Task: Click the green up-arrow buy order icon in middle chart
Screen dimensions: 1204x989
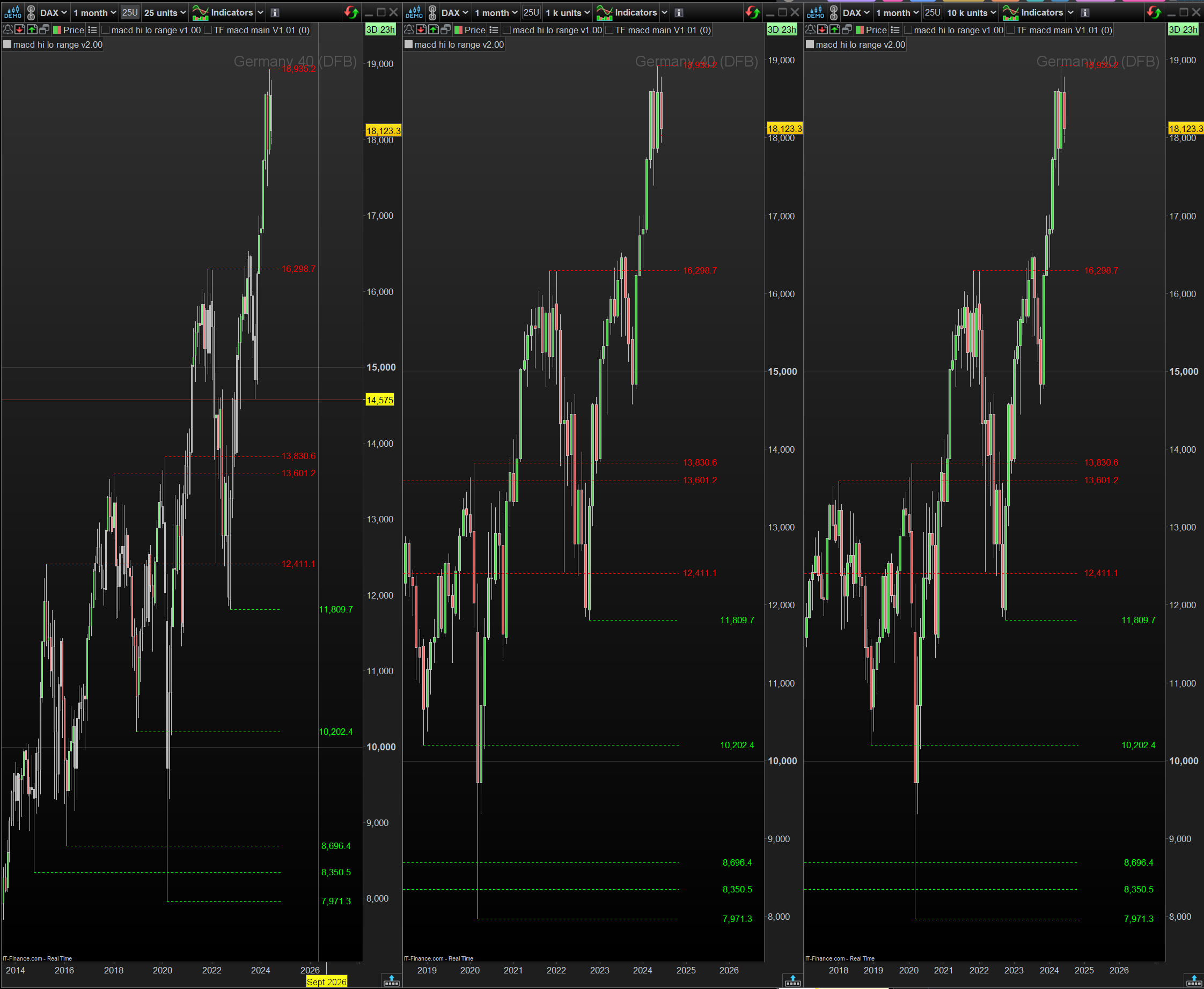Action: pyautogui.click(x=434, y=29)
